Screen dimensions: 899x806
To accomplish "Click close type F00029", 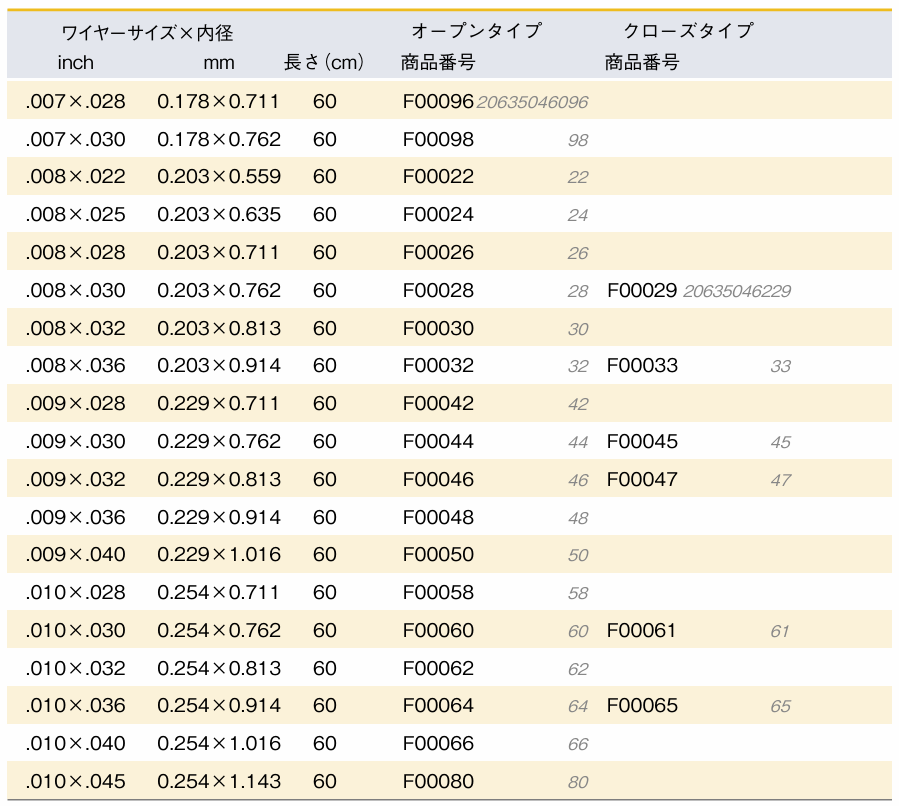I will 642,290.
